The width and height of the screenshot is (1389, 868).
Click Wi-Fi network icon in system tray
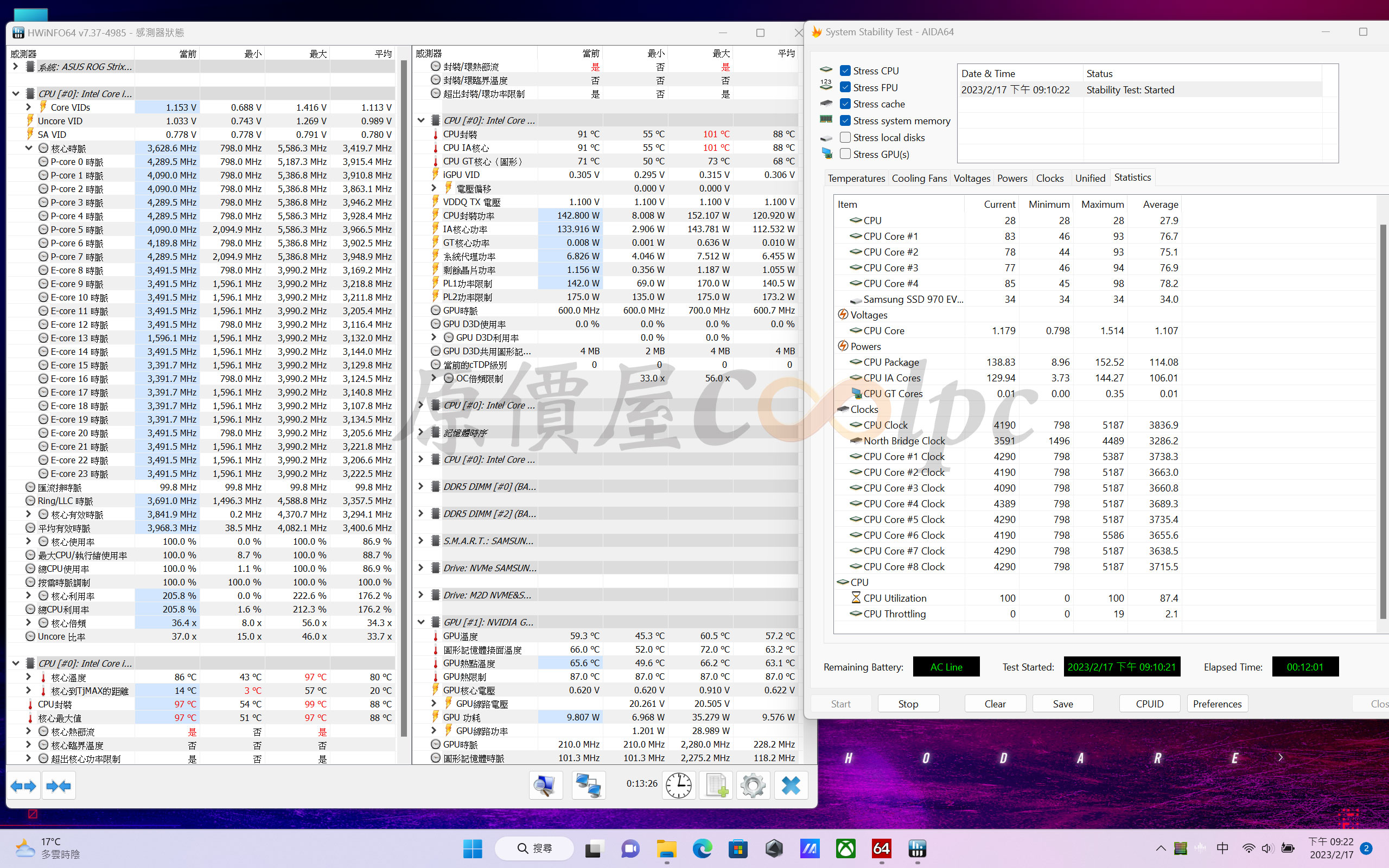[x=1248, y=848]
